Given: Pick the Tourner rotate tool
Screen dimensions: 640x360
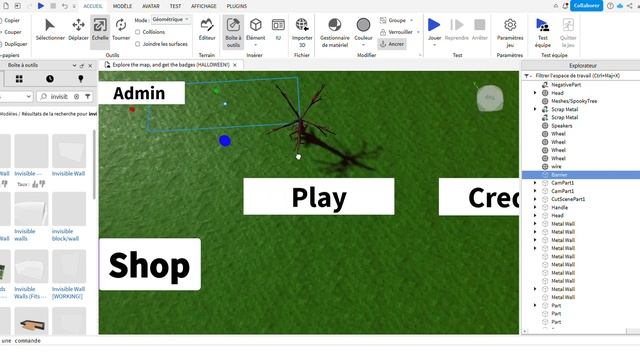Looking at the screenshot, I should click(121, 29).
